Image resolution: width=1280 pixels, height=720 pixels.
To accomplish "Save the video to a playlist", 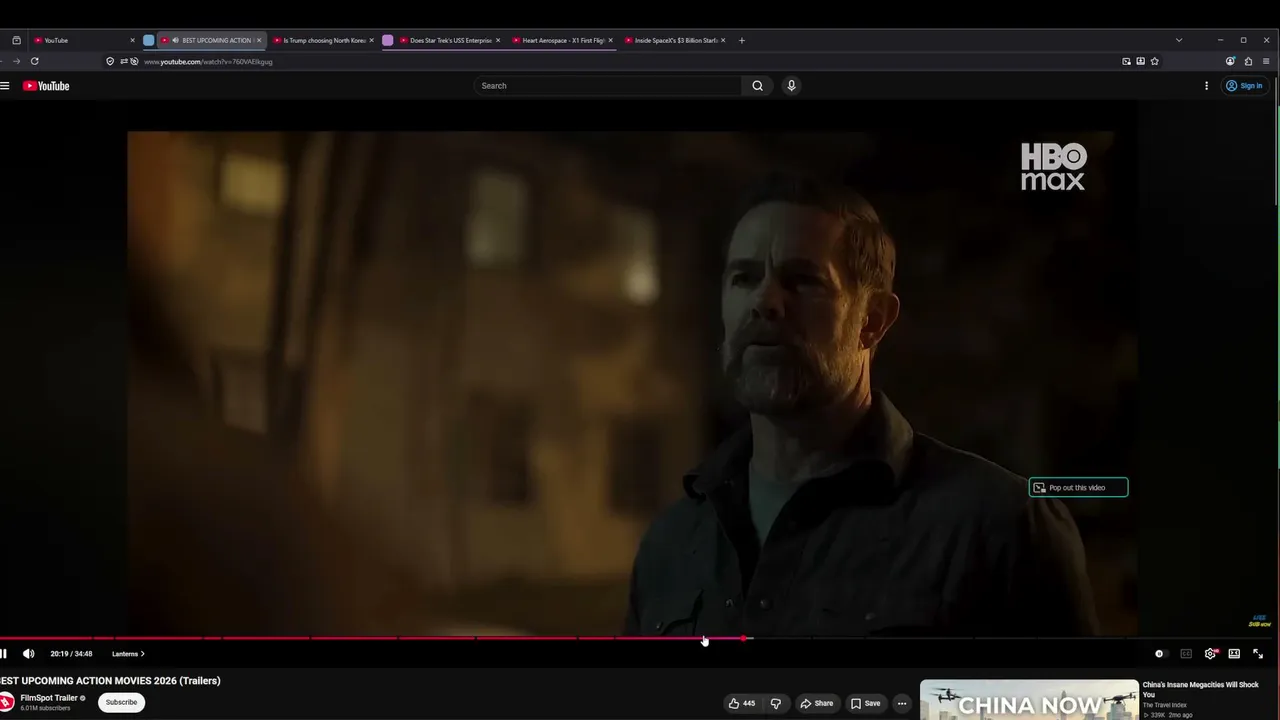I will point(865,703).
